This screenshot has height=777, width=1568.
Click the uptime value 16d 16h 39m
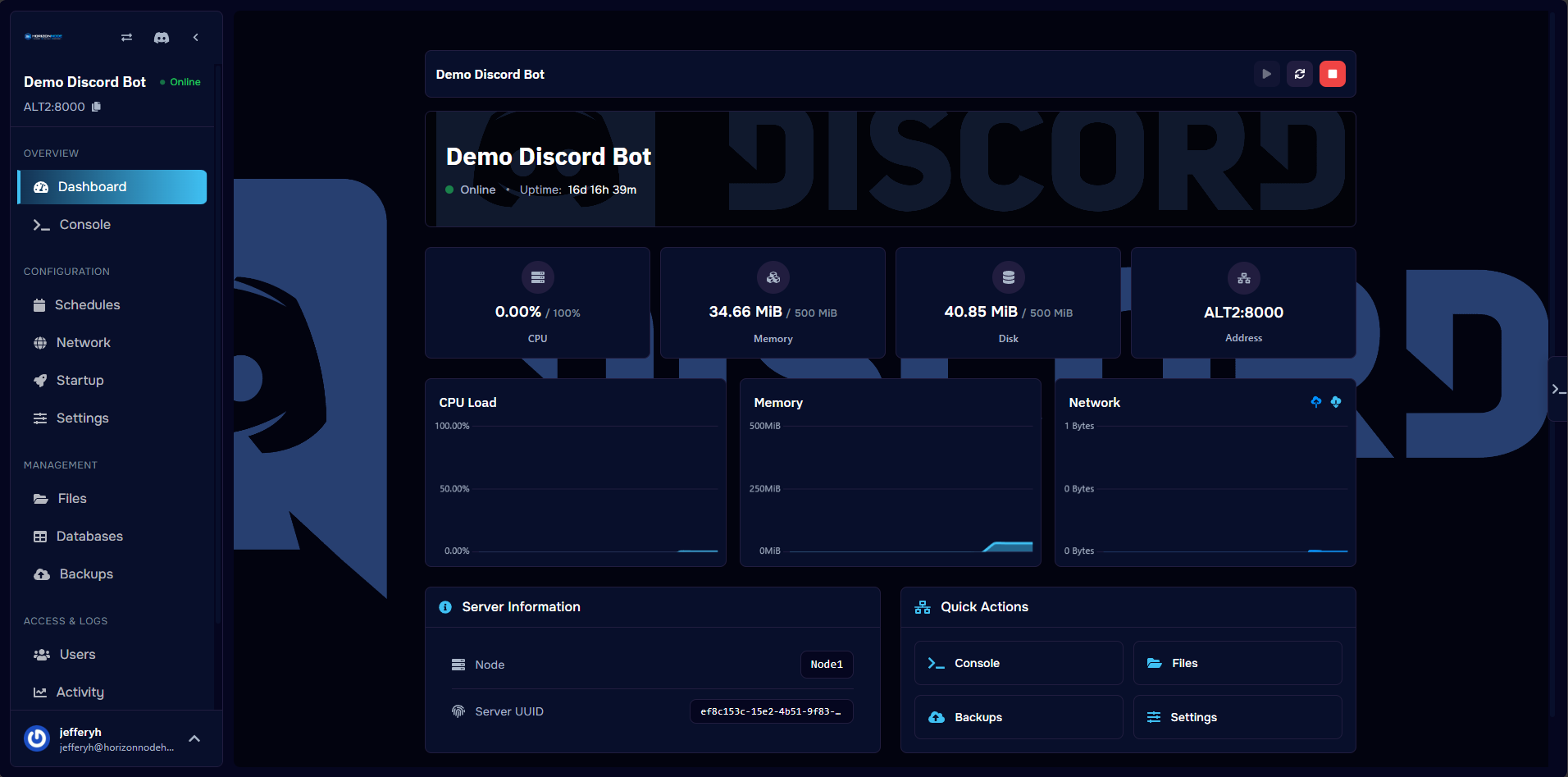click(602, 190)
